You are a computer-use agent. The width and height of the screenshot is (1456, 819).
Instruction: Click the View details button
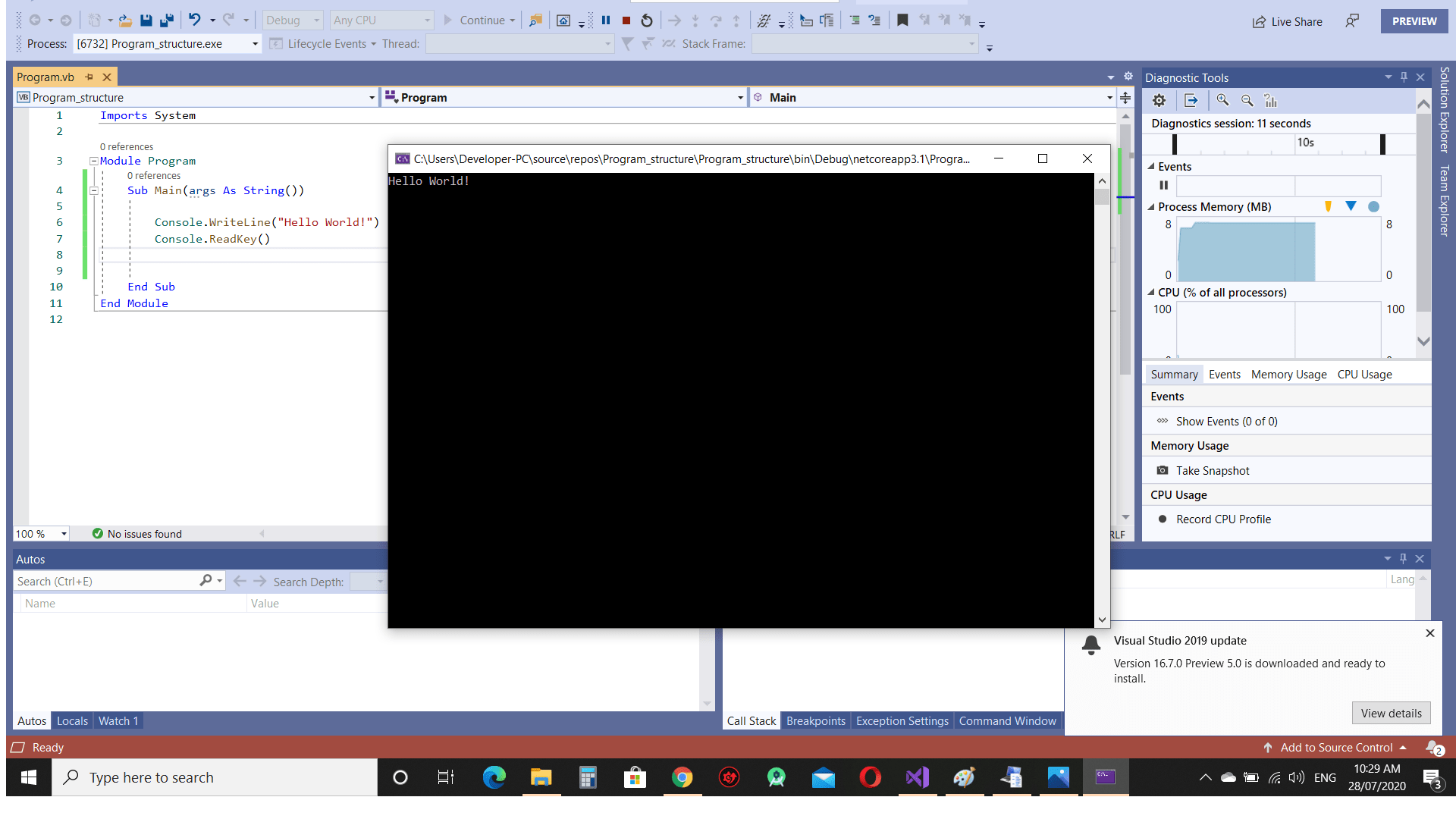(1391, 714)
